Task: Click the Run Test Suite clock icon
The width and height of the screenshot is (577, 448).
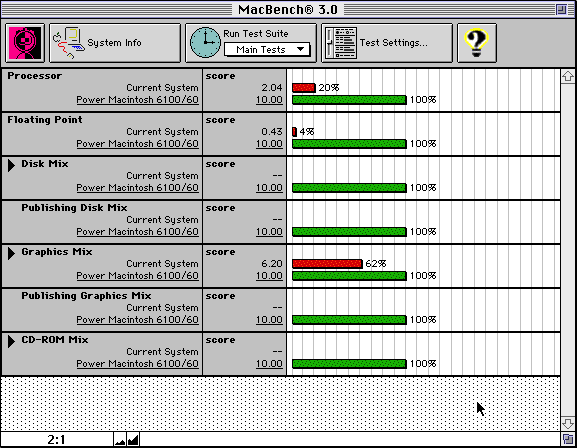Action: click(205, 43)
